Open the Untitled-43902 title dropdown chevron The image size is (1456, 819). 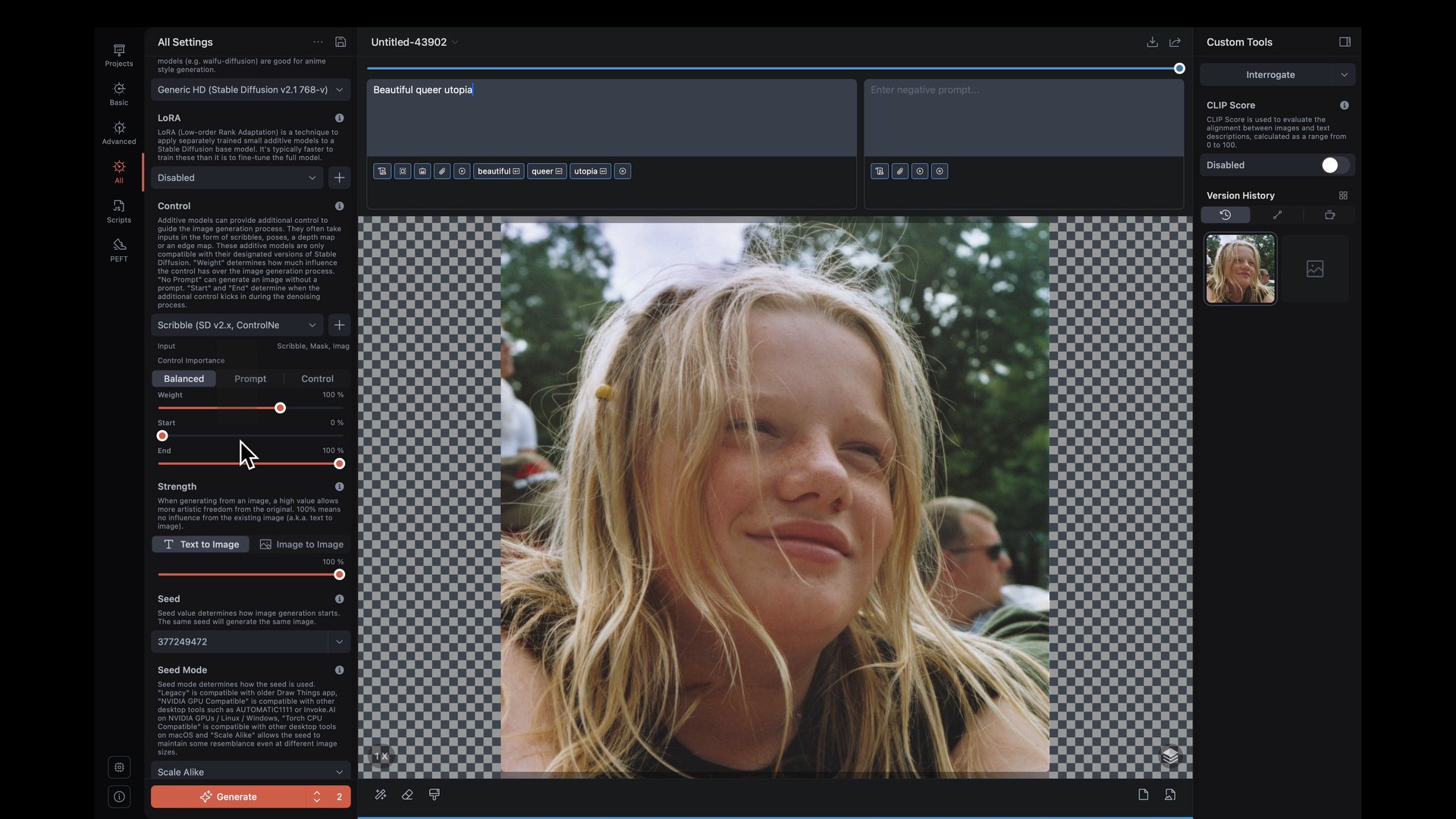pos(455,42)
